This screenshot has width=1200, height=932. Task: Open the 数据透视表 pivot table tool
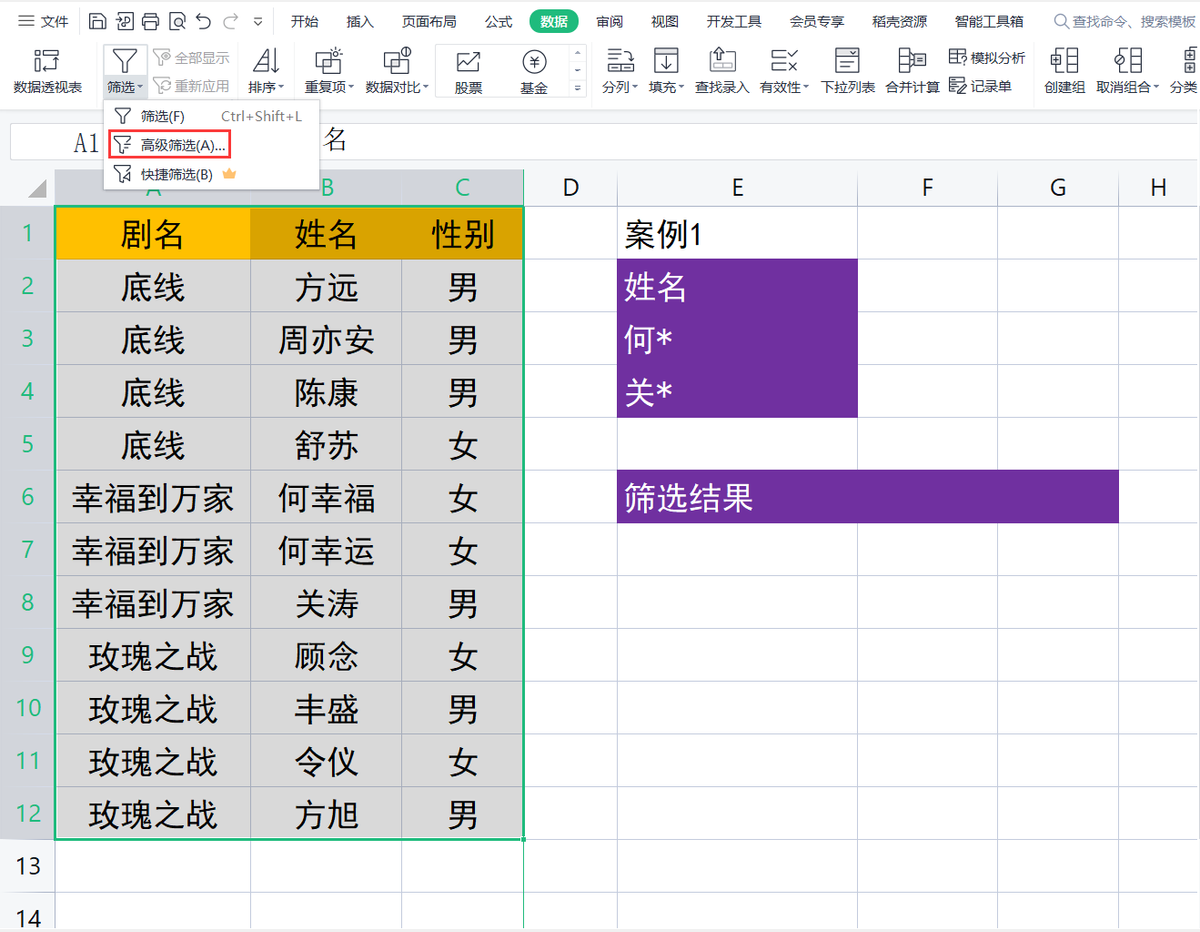point(47,70)
